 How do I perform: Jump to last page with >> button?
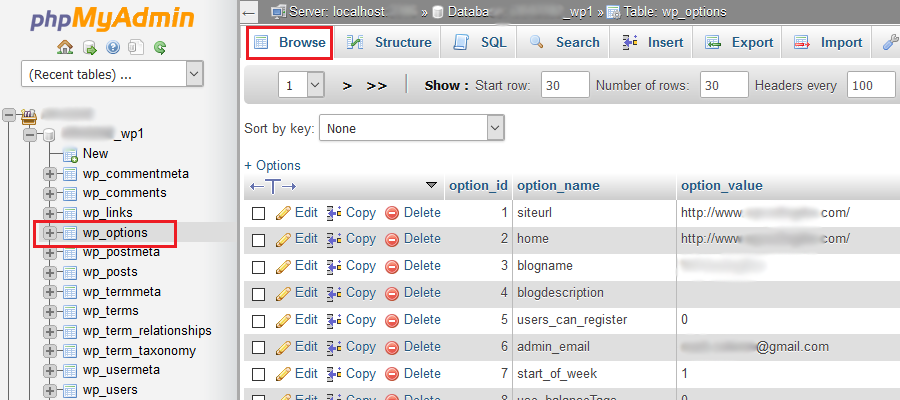pyautogui.click(x=377, y=86)
